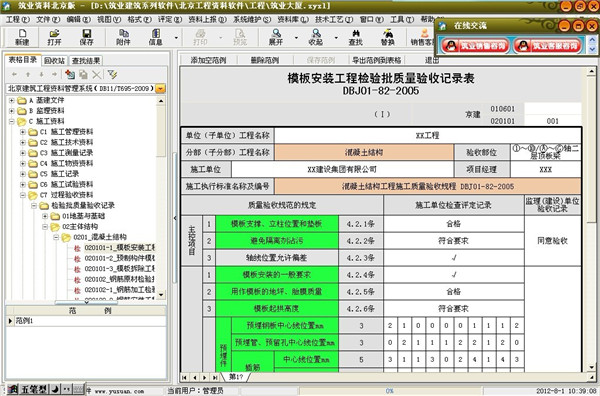Switch to the 回收站 tab
This screenshot has height=396, width=600.
[x=55, y=60]
